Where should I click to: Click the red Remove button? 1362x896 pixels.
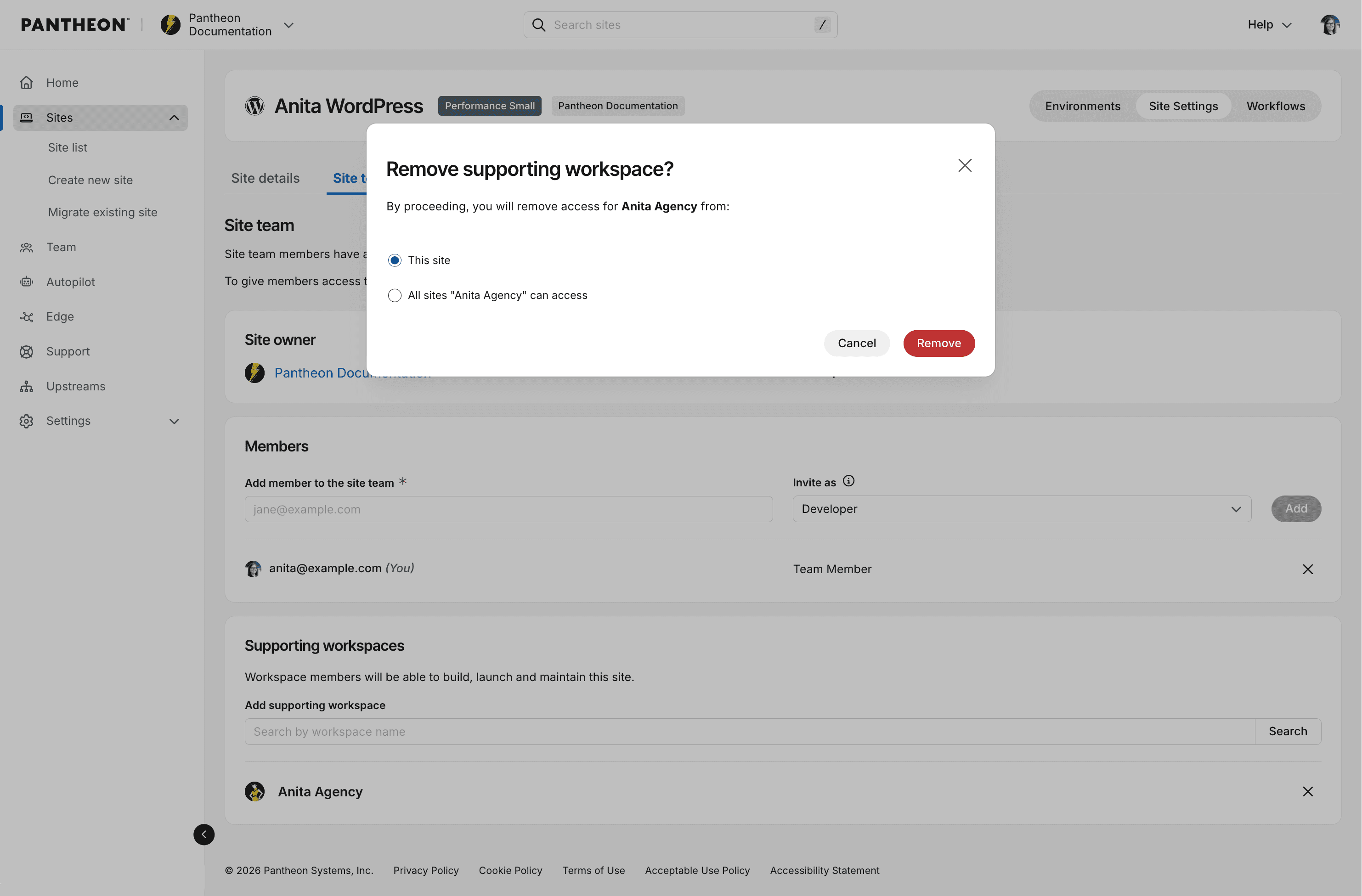[938, 343]
